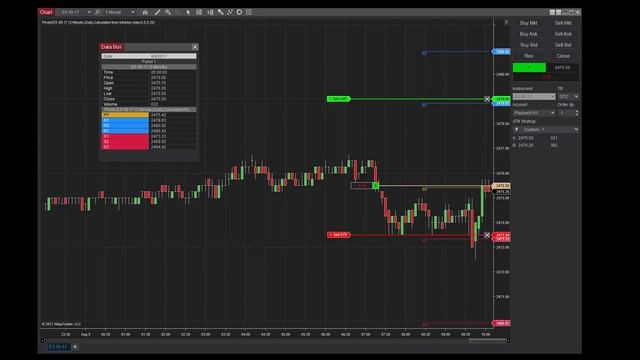Click the Buy Bid button
This screenshot has height=360, width=640.
(x=529, y=45)
